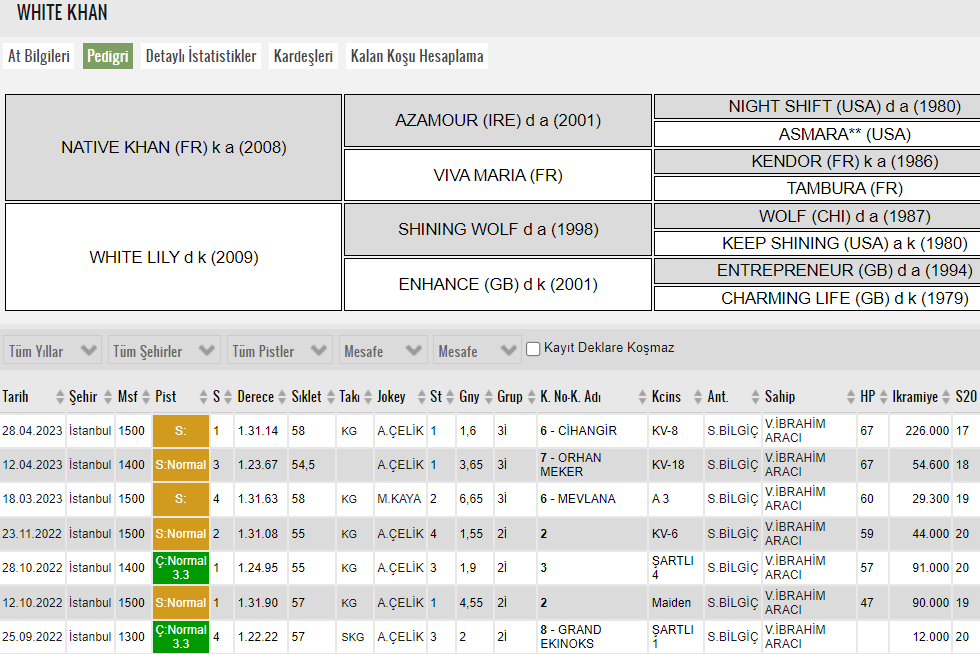Go to the Kardeşleri tab
The image size is (980, 654).
[x=303, y=56]
